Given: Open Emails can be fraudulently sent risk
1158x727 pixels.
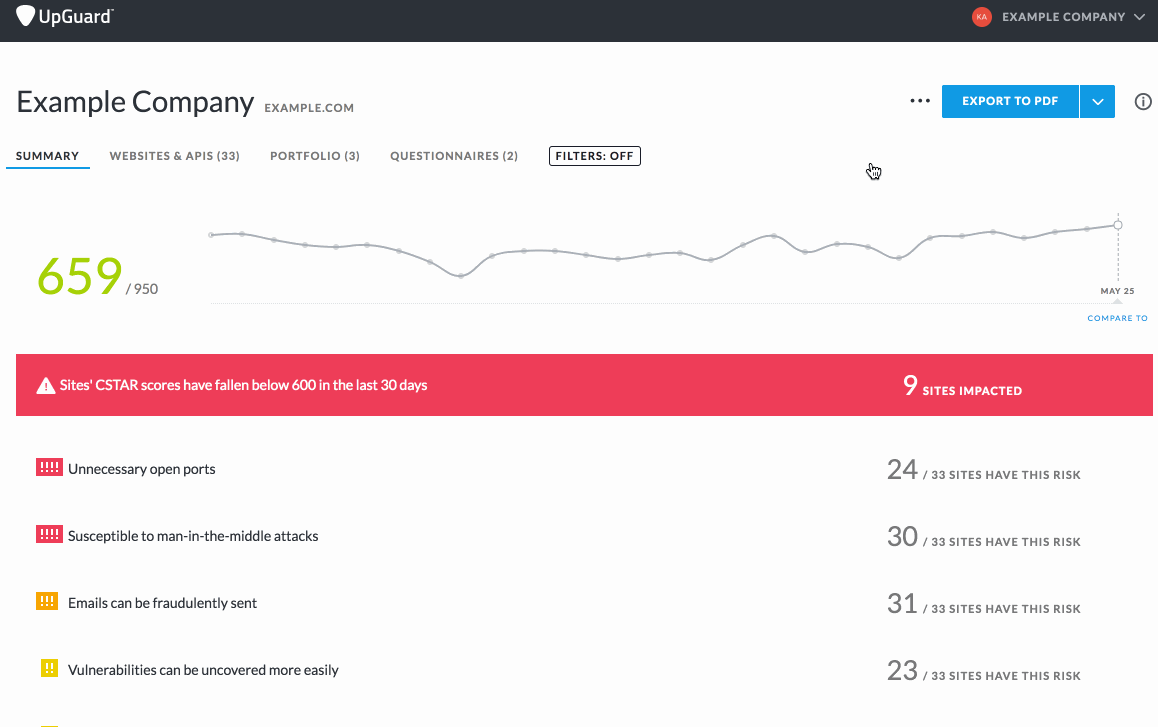Looking at the screenshot, I should (162, 604).
